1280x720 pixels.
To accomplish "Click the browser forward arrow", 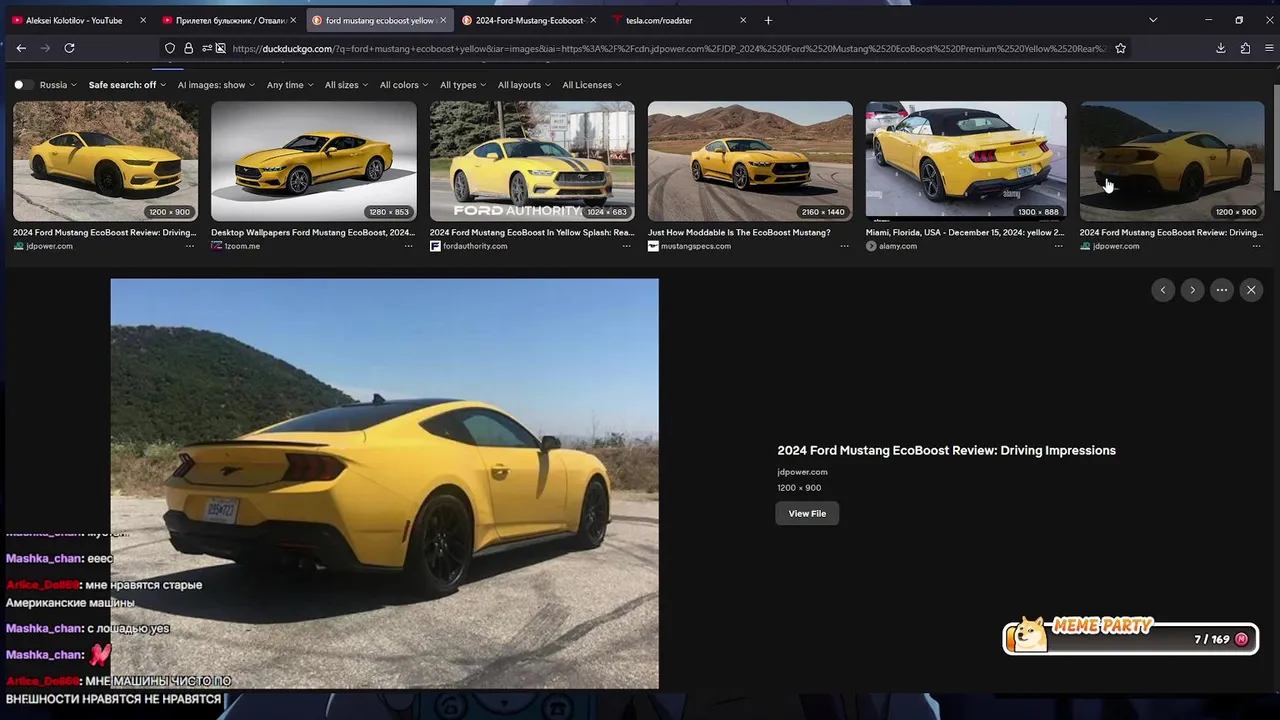I will click(x=45, y=48).
